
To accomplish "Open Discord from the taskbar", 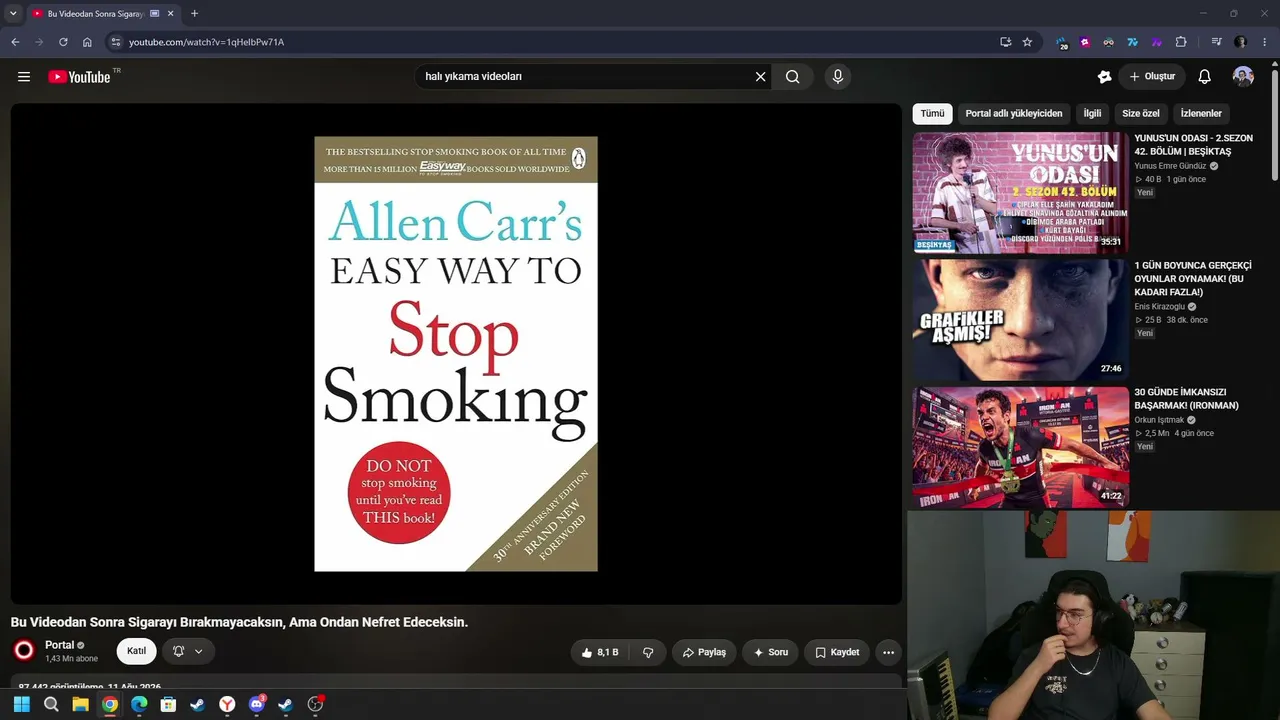I will [x=256, y=705].
